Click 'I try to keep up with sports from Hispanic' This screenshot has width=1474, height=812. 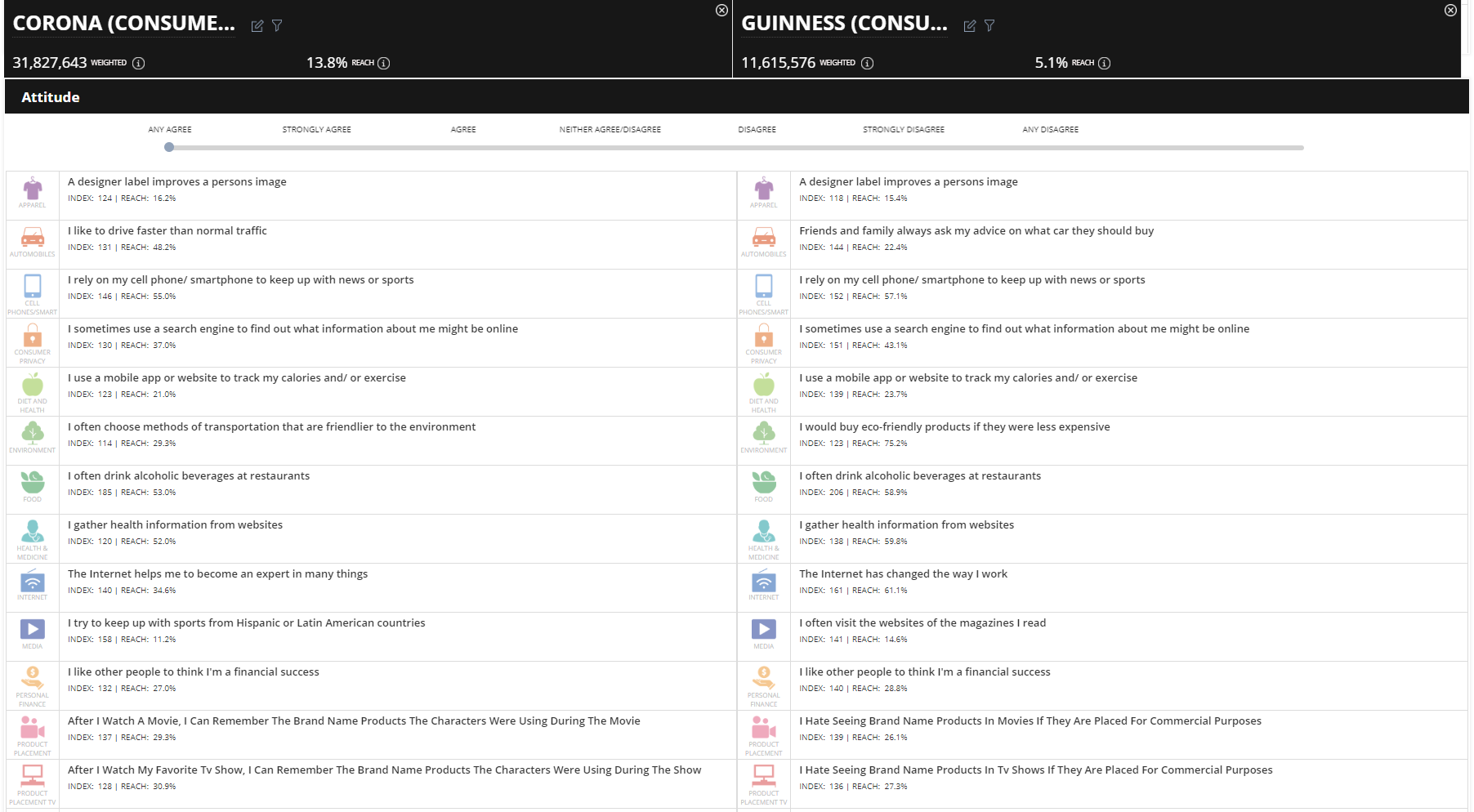pyautogui.click(x=246, y=623)
